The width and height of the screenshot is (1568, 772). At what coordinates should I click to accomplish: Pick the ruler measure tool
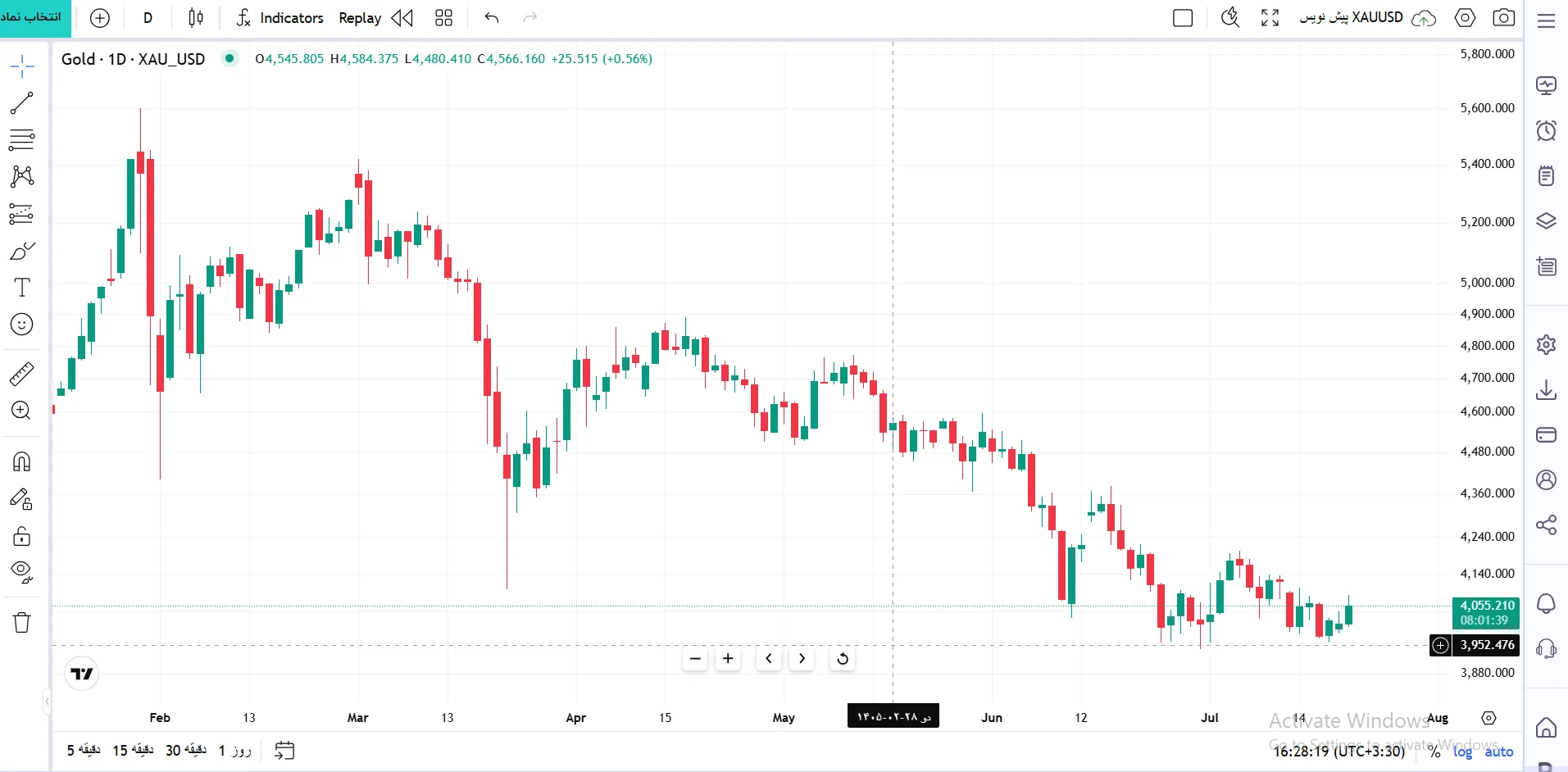(x=22, y=374)
